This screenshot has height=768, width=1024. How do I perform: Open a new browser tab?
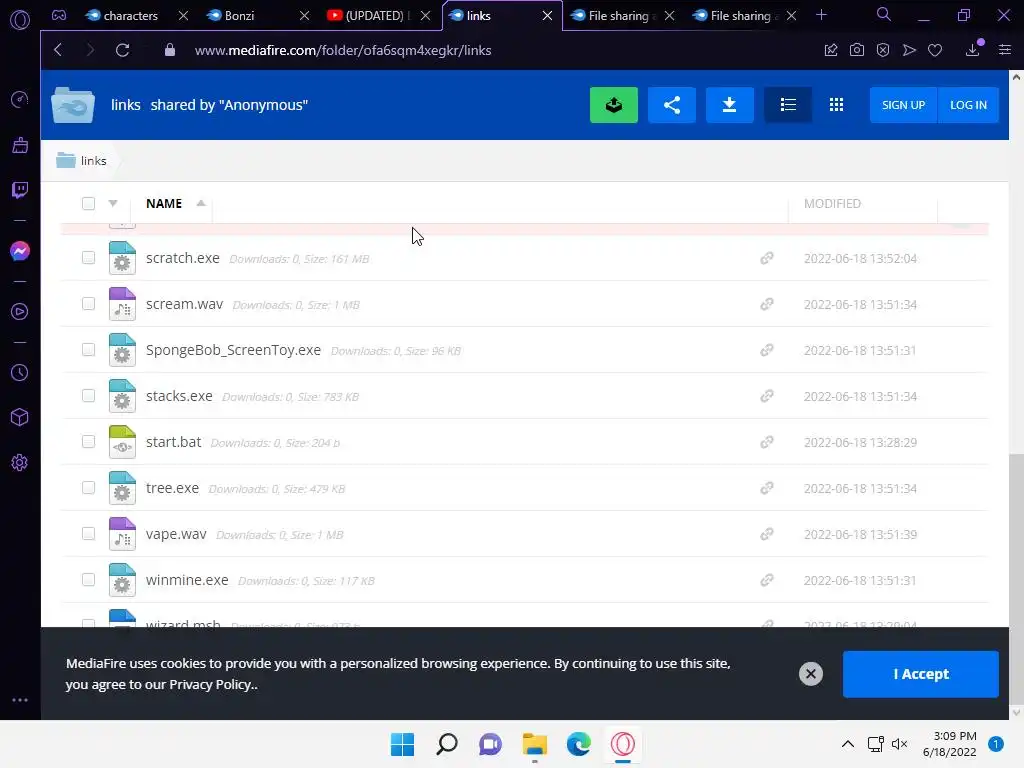(822, 15)
